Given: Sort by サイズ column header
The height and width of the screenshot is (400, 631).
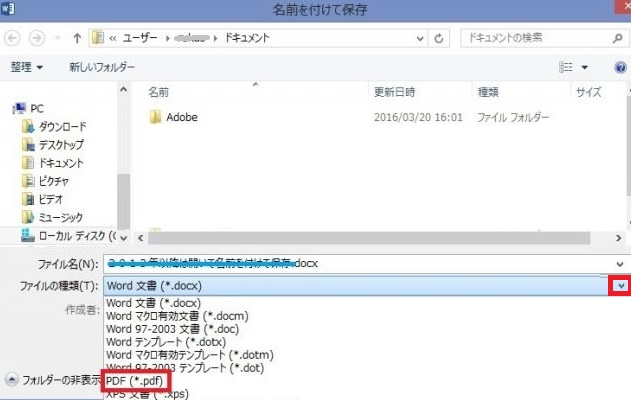Looking at the screenshot, I should 588,92.
